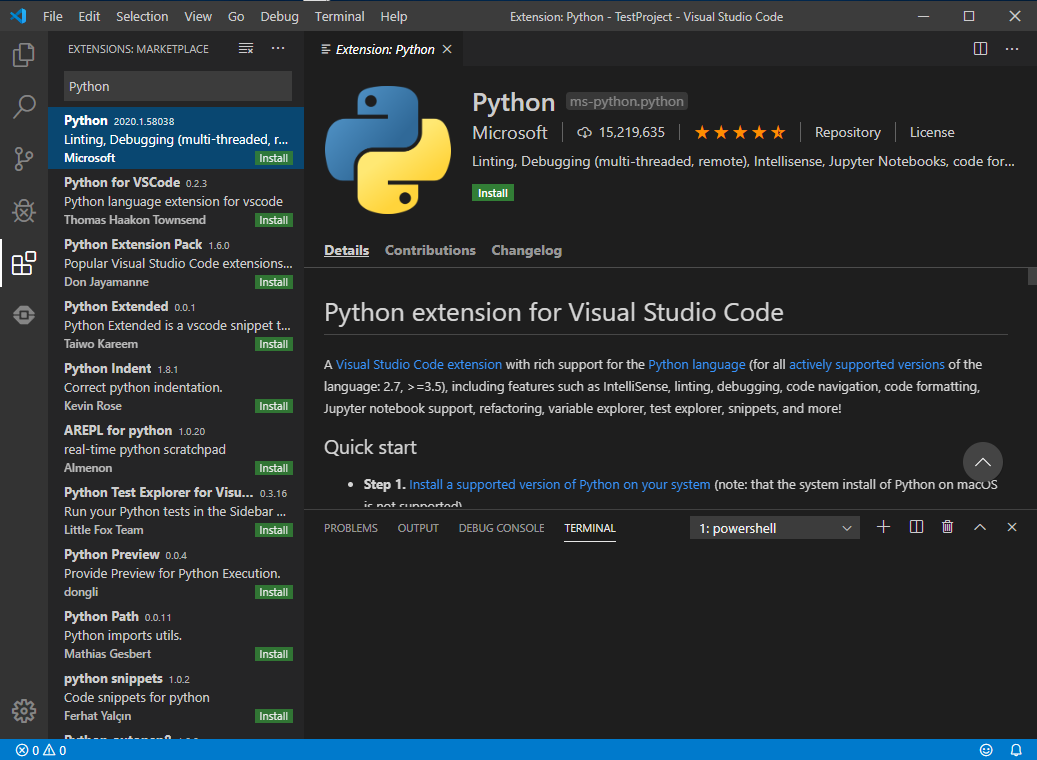Install Python Preview extension
Viewport: 1037px width, 760px height.
coord(273,592)
